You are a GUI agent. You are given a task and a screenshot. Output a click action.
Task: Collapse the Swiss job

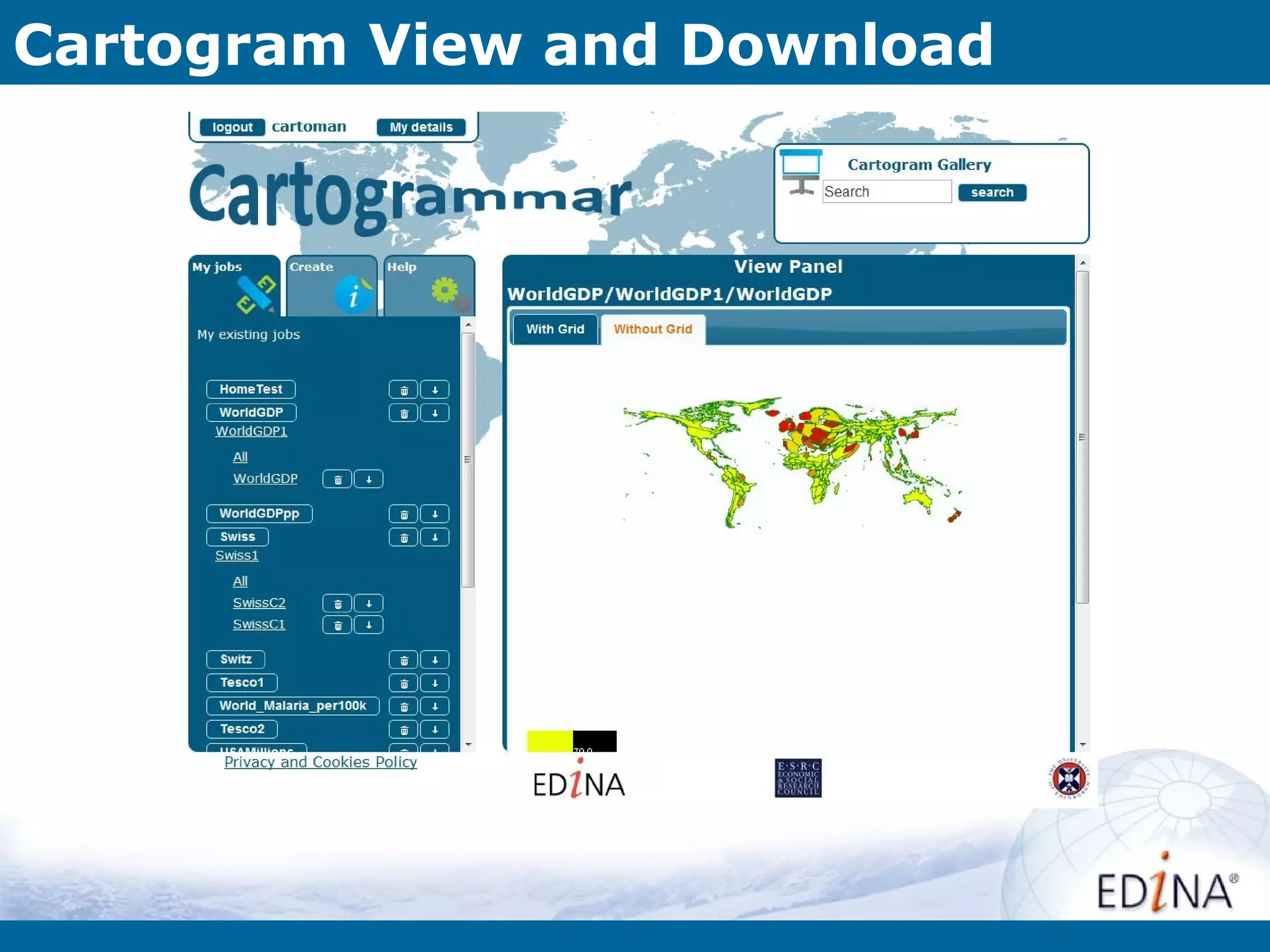tap(238, 537)
